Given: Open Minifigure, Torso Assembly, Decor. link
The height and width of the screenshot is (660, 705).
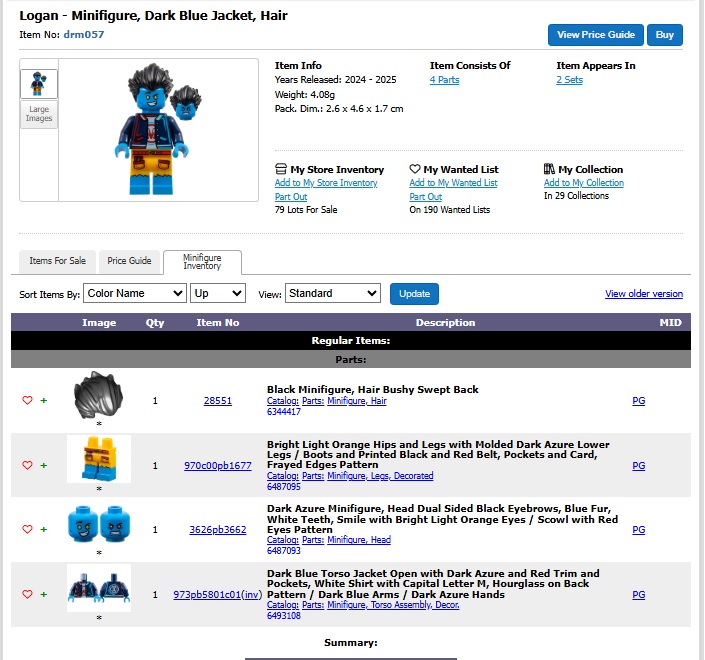Looking at the screenshot, I should 393,605.
